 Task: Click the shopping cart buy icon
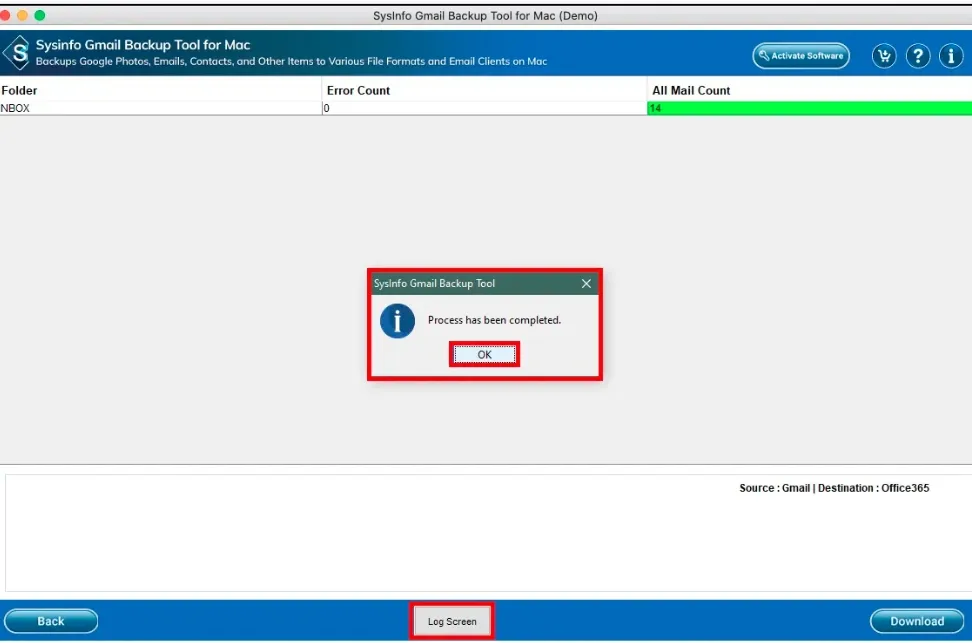[884, 56]
